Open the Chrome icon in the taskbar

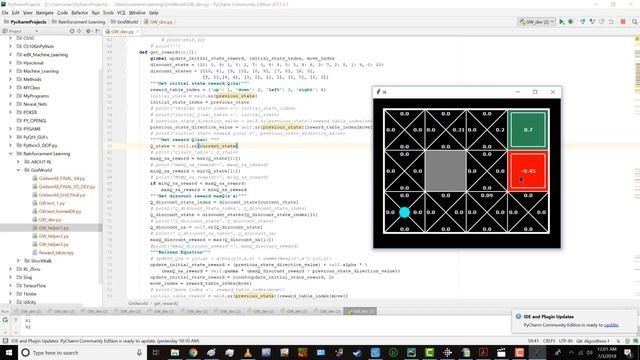(193, 353)
